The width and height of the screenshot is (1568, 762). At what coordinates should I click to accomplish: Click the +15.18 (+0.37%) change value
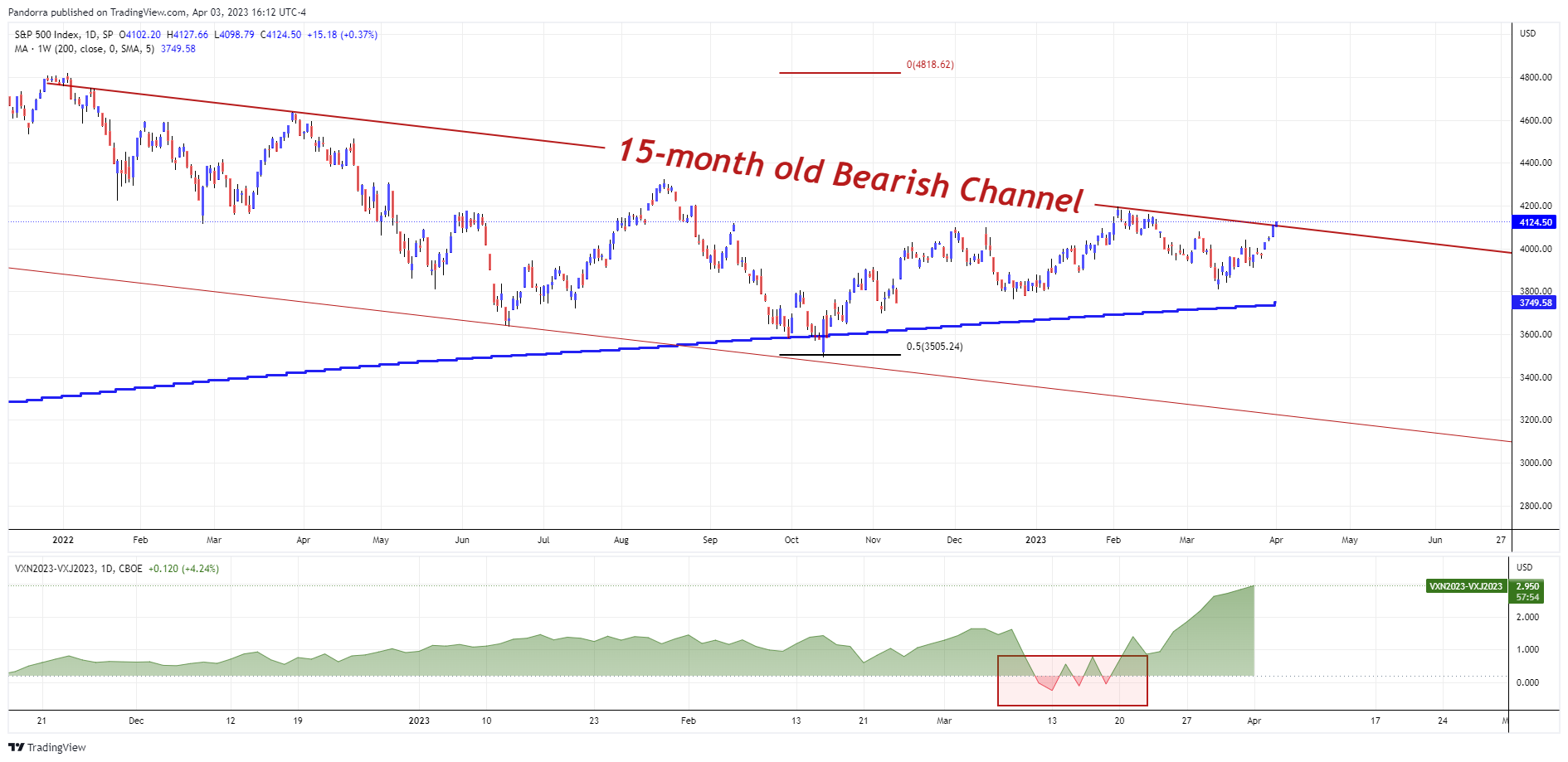[x=342, y=35]
